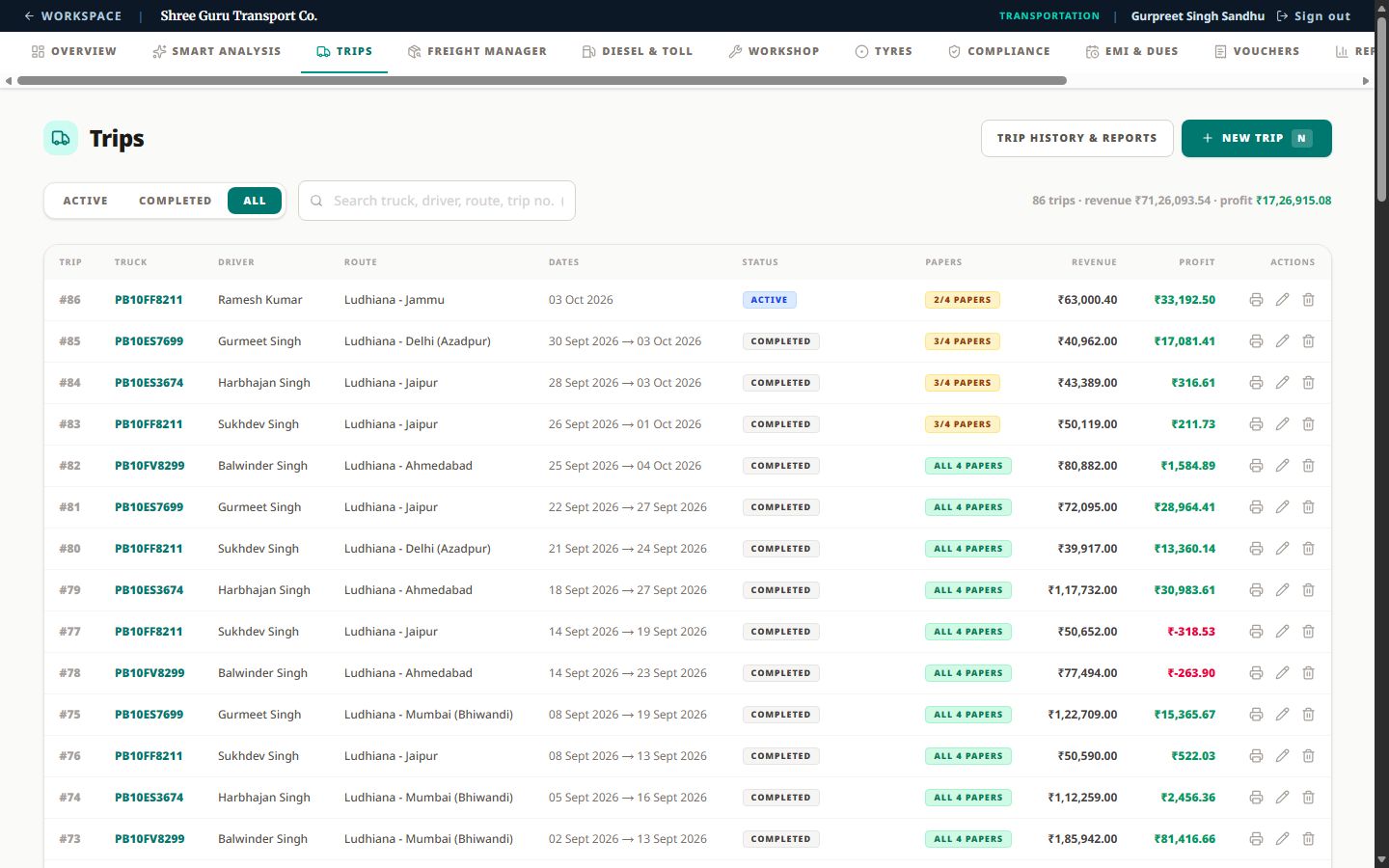Print trip #78 row
The image size is (1389, 868).
click(x=1256, y=673)
